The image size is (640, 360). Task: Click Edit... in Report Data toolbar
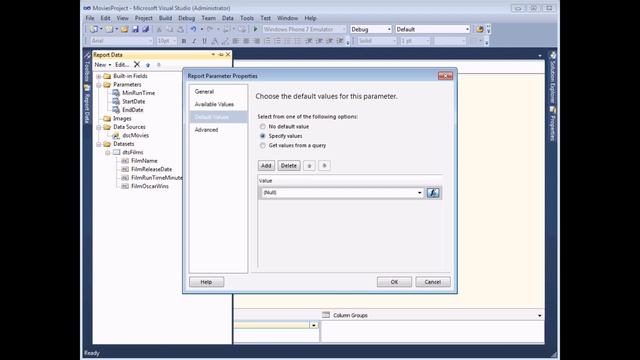[122, 65]
